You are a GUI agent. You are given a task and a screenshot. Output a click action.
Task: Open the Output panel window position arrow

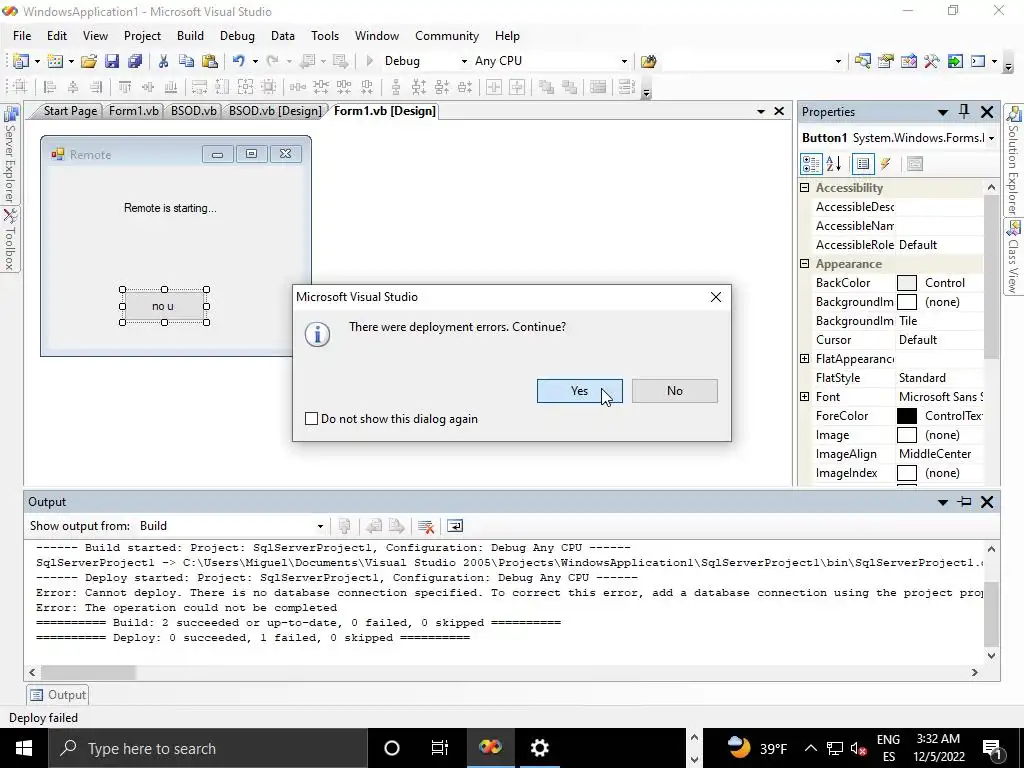point(942,502)
